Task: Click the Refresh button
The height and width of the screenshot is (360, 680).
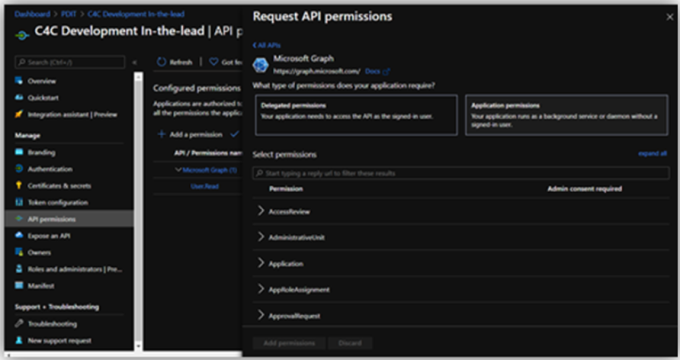Action: coord(174,62)
